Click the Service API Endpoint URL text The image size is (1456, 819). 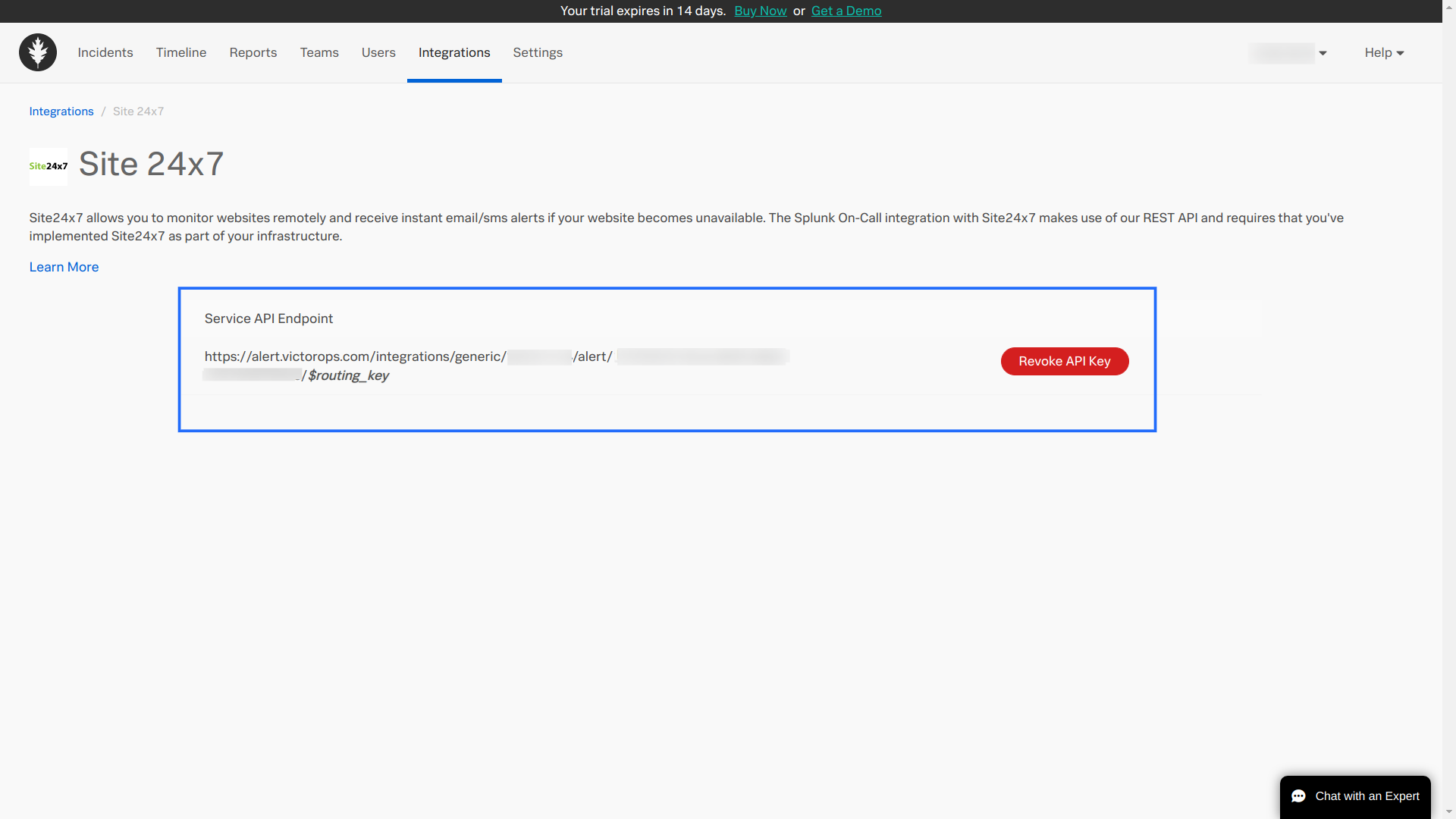pyautogui.click(x=355, y=356)
